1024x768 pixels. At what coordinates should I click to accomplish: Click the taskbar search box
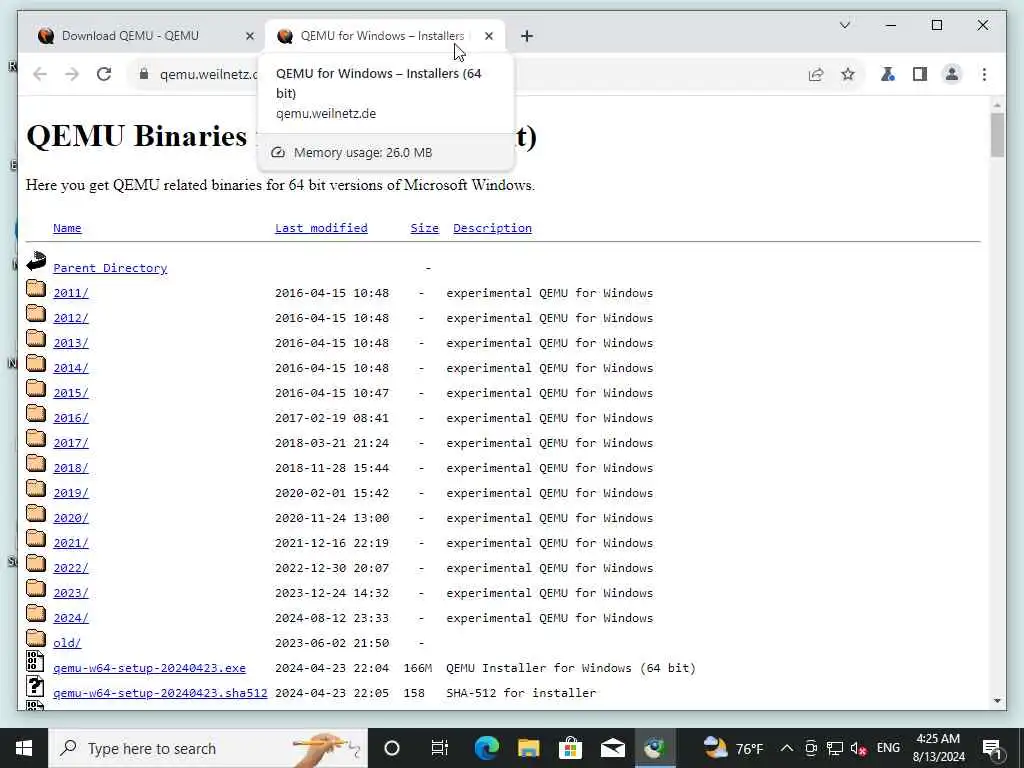208,748
